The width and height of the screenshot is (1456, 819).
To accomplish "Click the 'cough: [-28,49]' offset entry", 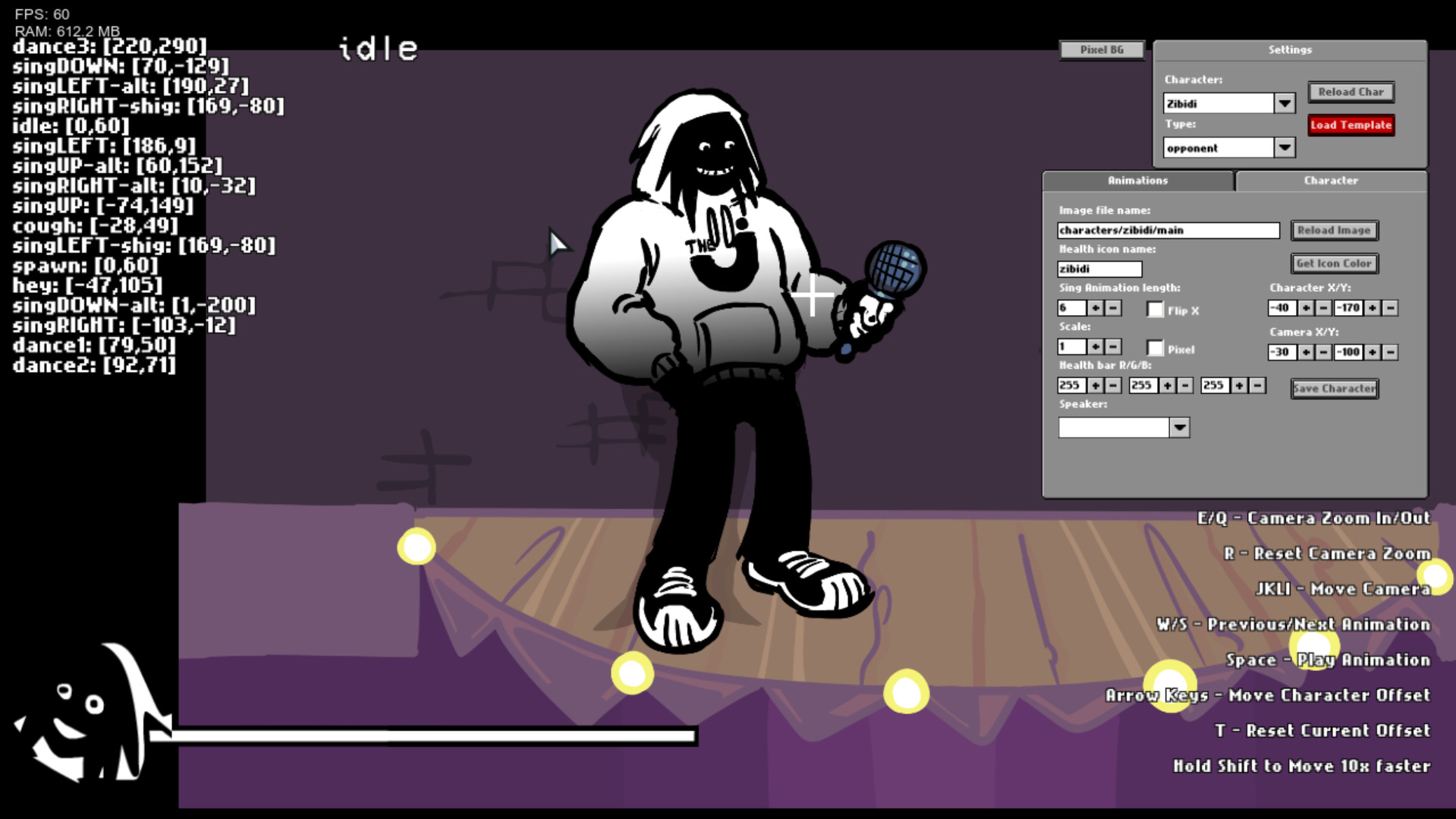I will (95, 225).
